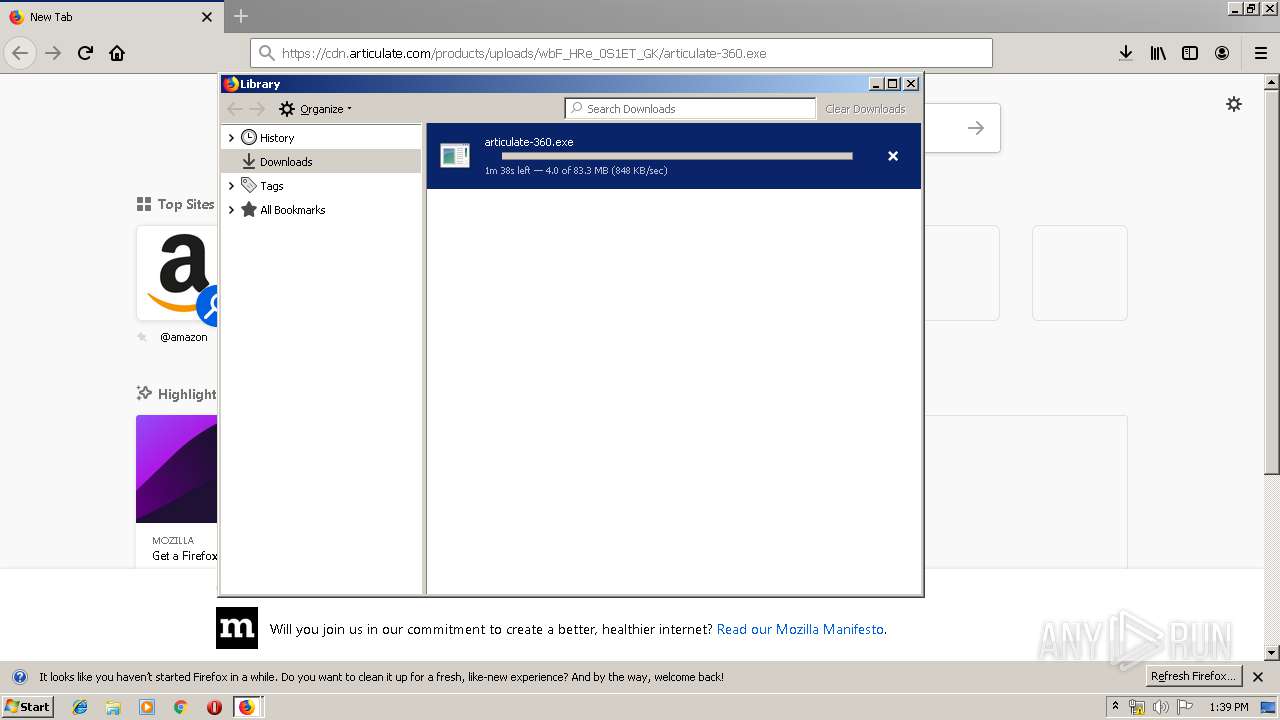Open the Library bookshelf toolbar icon
1280x720 pixels.
click(1158, 53)
